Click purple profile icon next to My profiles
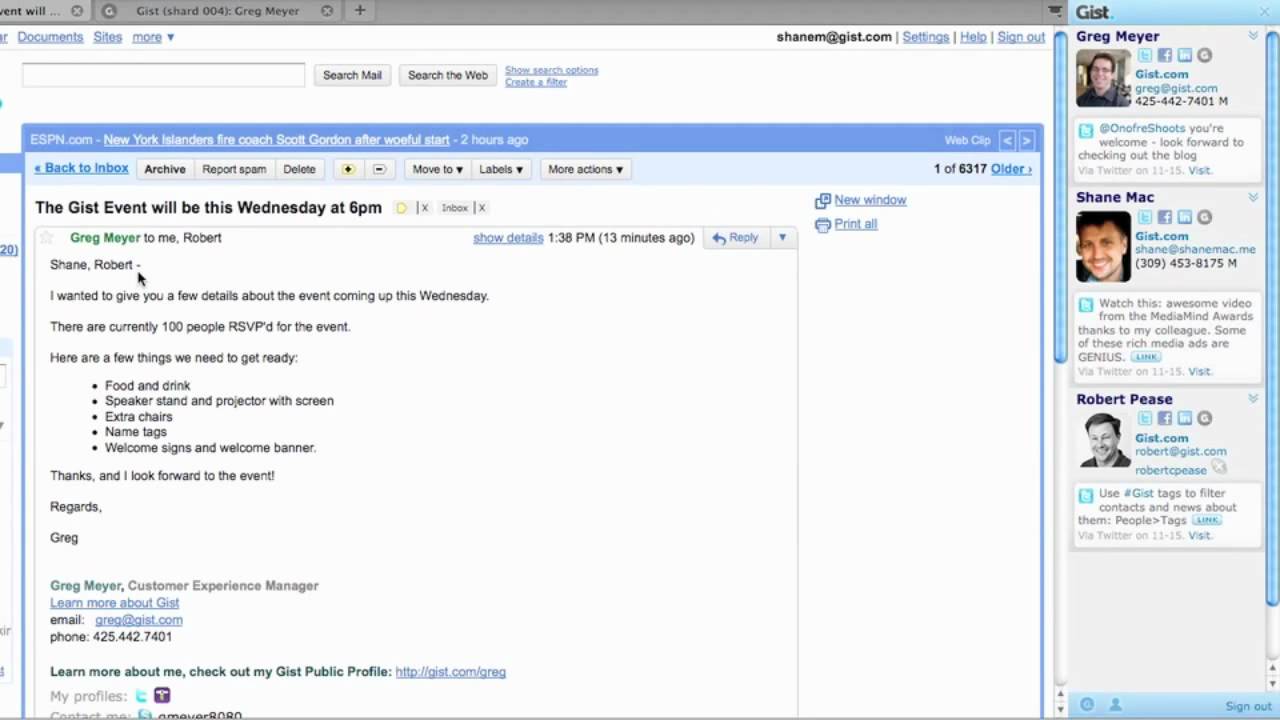The width and height of the screenshot is (1280, 720). [162, 696]
